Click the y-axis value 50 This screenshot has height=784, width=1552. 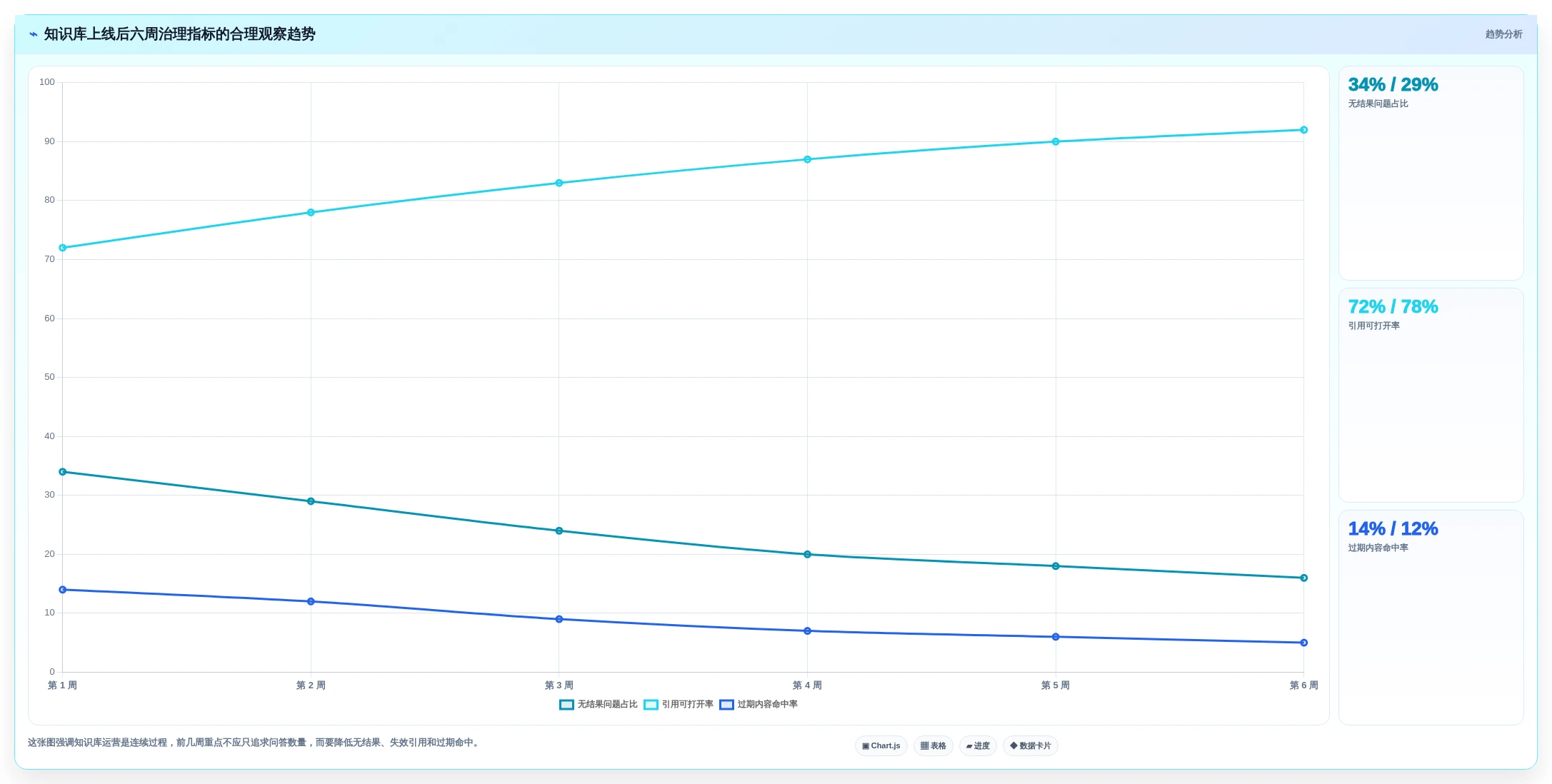point(49,377)
